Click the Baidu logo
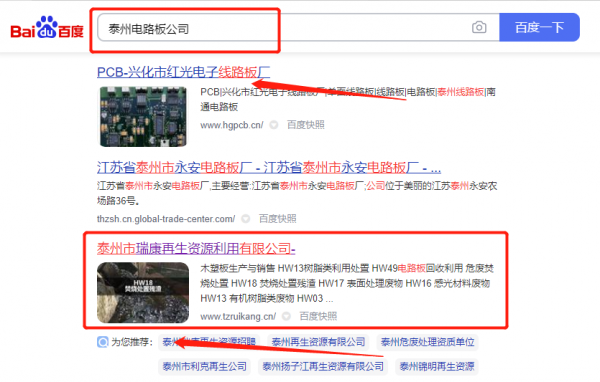600x382 pixels. (x=47, y=28)
